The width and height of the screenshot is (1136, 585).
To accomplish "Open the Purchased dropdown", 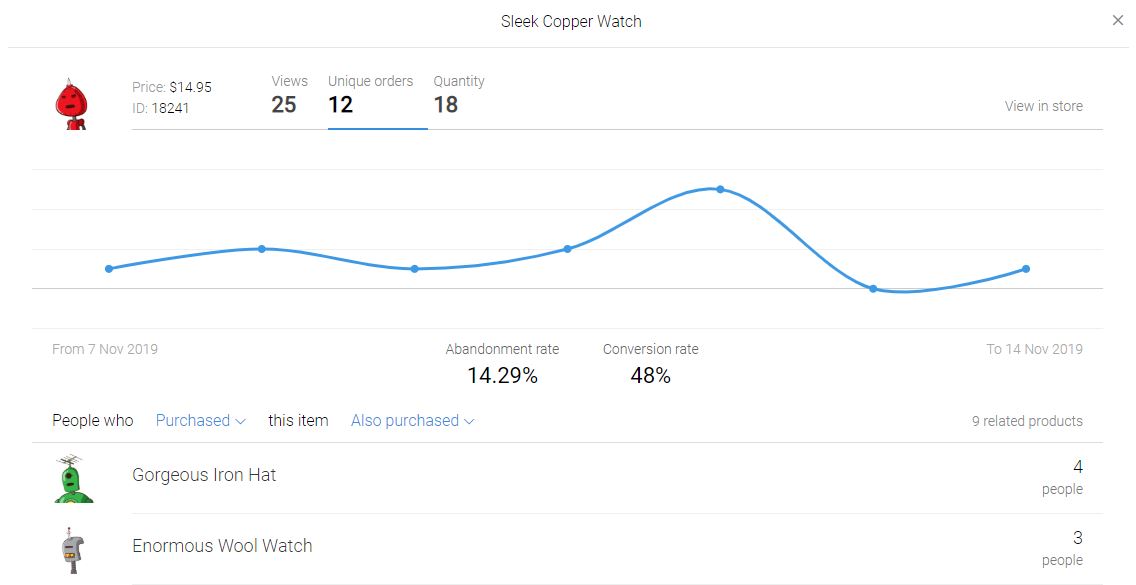I will pyautogui.click(x=201, y=420).
